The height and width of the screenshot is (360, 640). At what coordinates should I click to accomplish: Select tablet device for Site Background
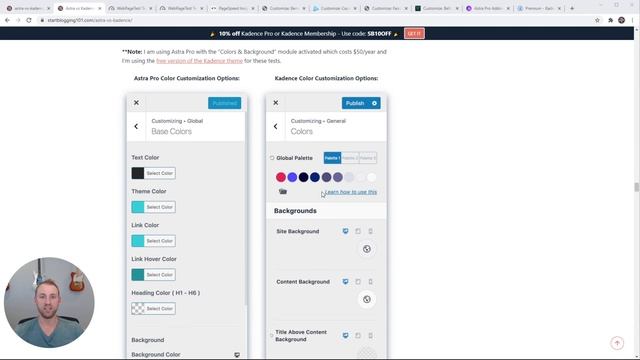[358, 231]
